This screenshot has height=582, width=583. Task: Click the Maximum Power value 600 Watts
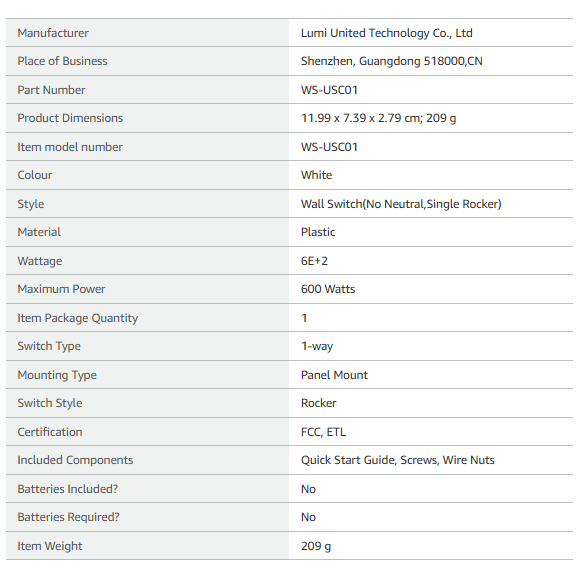point(328,289)
